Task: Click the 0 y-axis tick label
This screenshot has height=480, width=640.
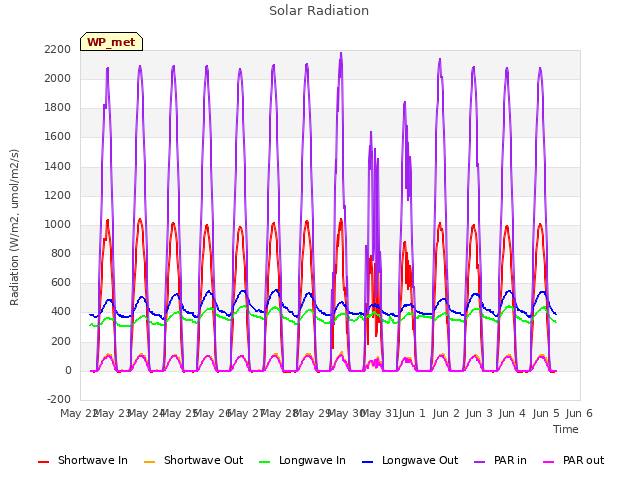Action: tap(68, 370)
